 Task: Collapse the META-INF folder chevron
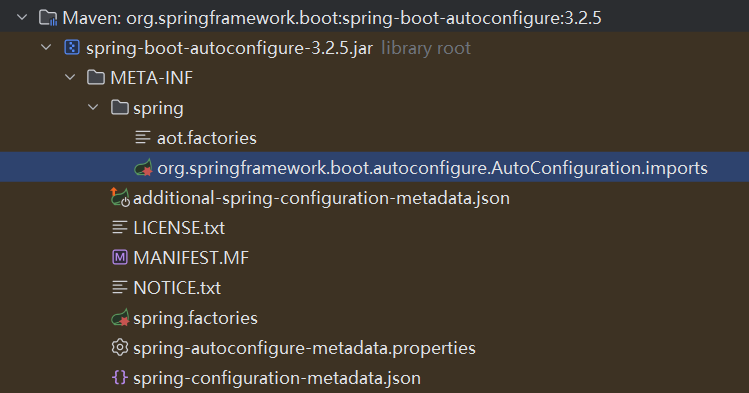point(70,77)
